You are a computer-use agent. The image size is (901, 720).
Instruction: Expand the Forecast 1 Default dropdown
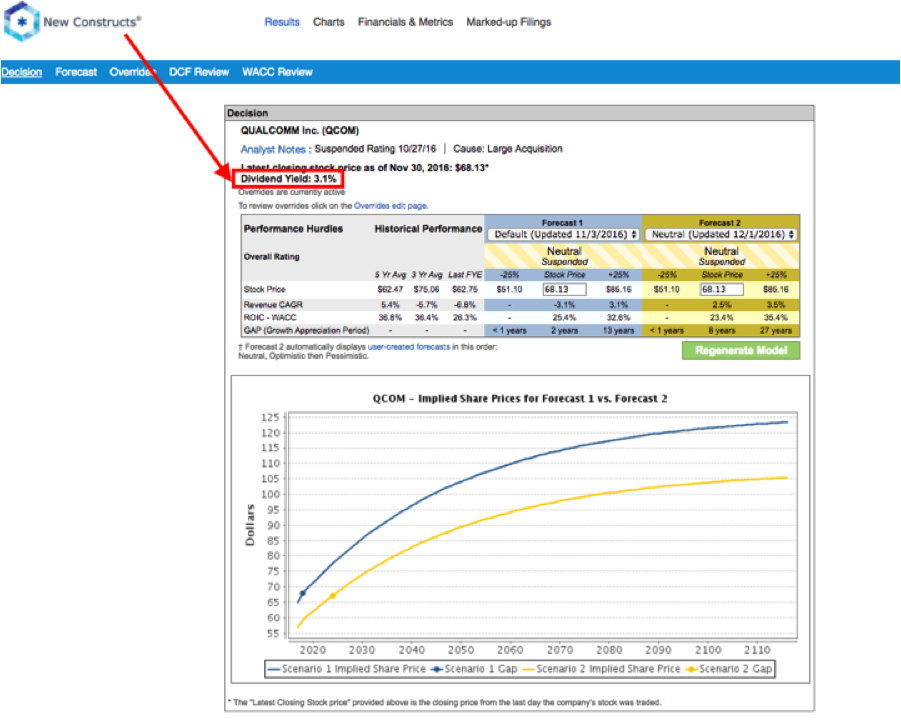(x=561, y=234)
